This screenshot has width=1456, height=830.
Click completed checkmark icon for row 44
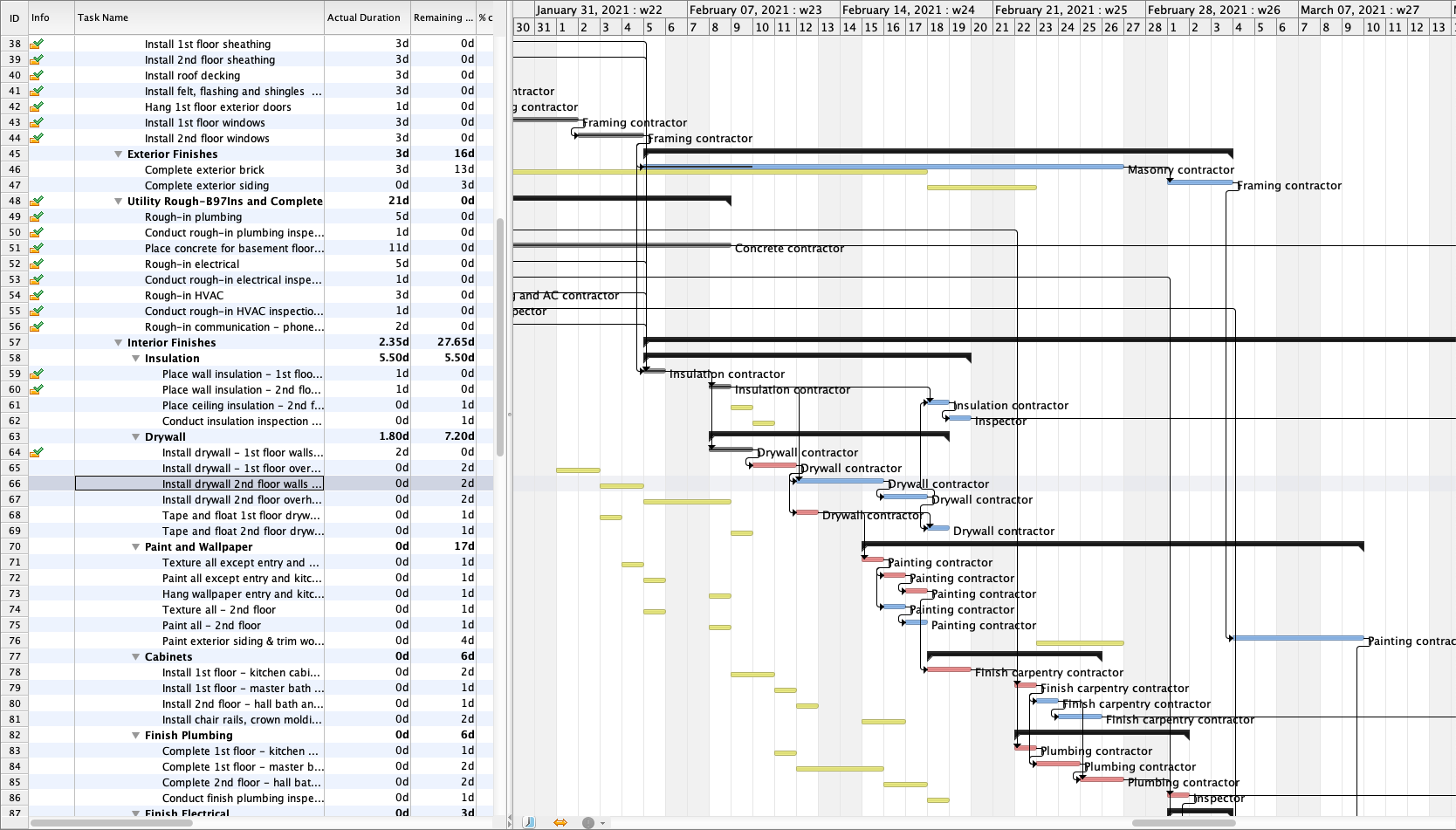point(37,138)
